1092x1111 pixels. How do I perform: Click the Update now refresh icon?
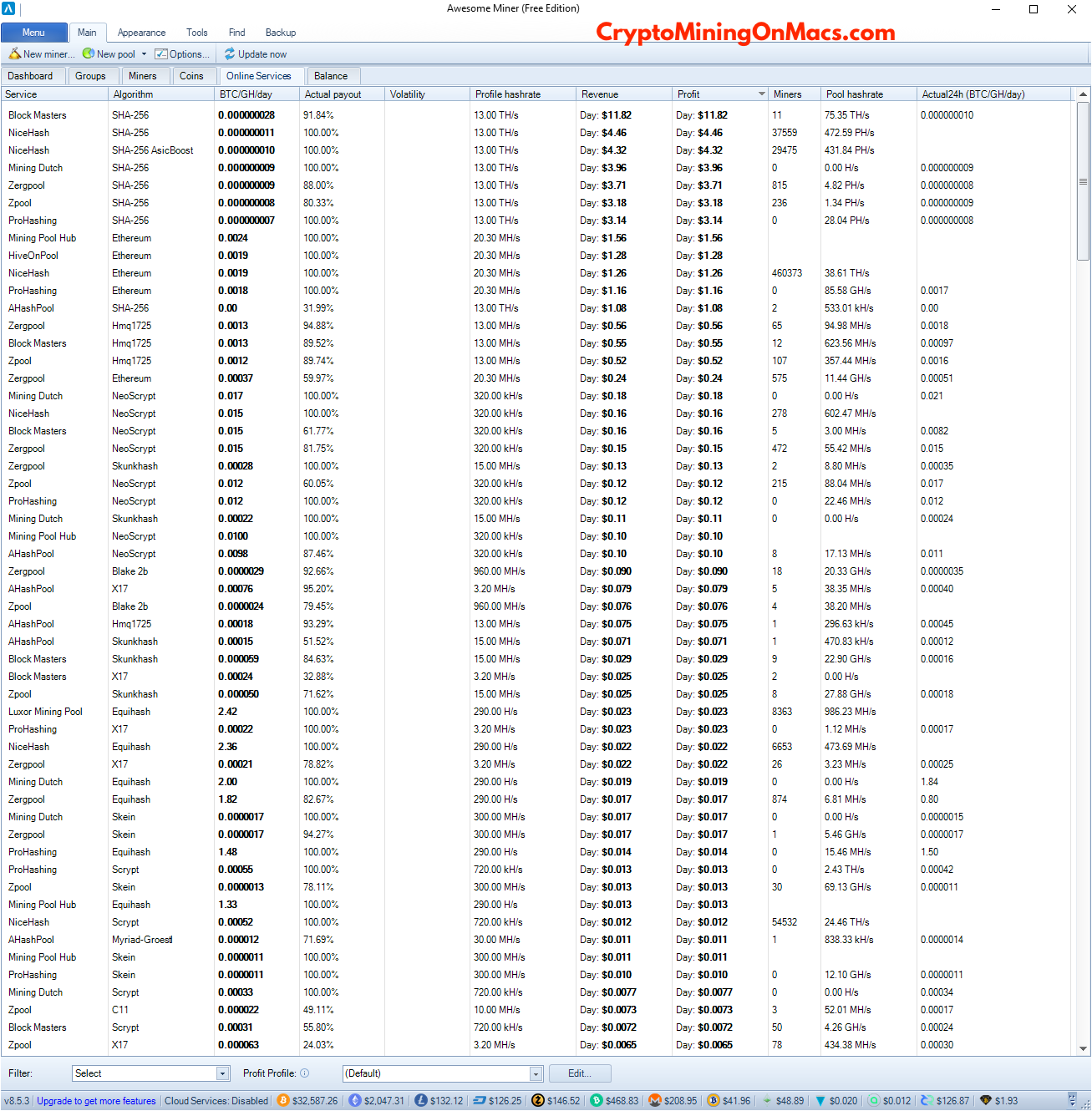coord(230,54)
